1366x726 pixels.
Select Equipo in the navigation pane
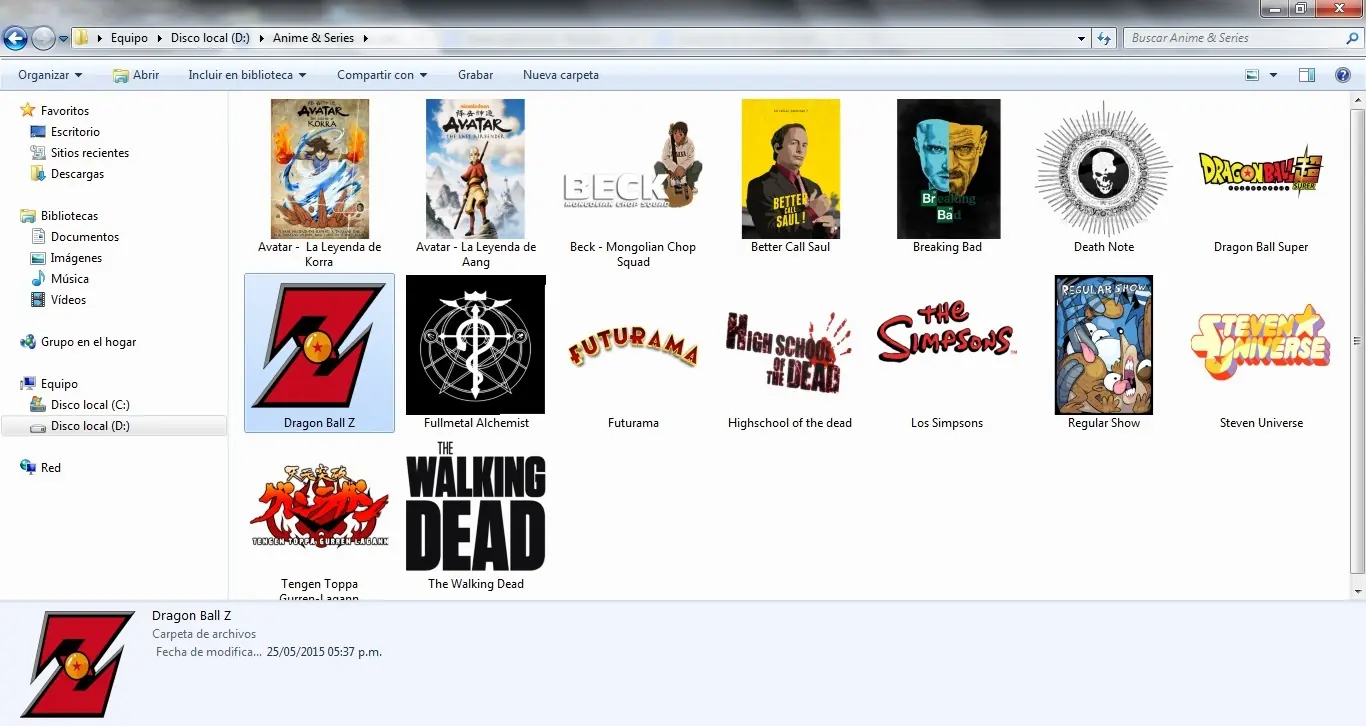[59, 384]
